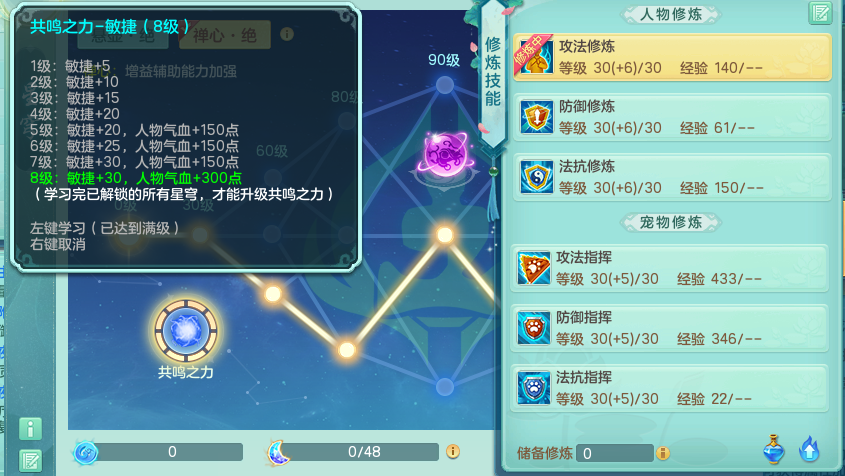Click the green info button on the left sidebar
Viewport: 845px width, 476px height.
[30, 429]
